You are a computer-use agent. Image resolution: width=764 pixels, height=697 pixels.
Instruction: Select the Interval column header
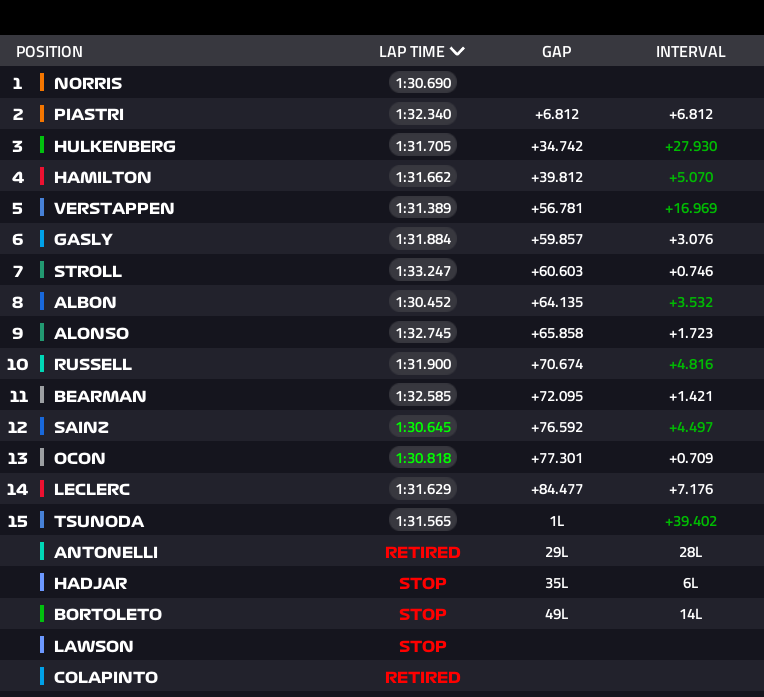(x=690, y=52)
